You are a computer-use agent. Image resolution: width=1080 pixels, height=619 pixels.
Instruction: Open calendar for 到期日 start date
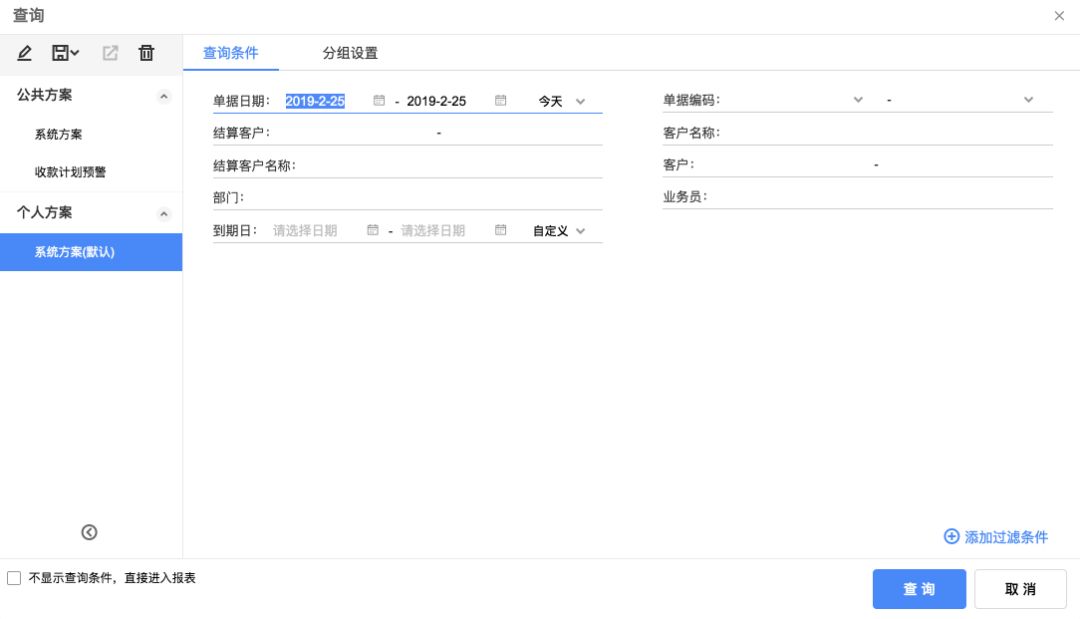click(373, 230)
